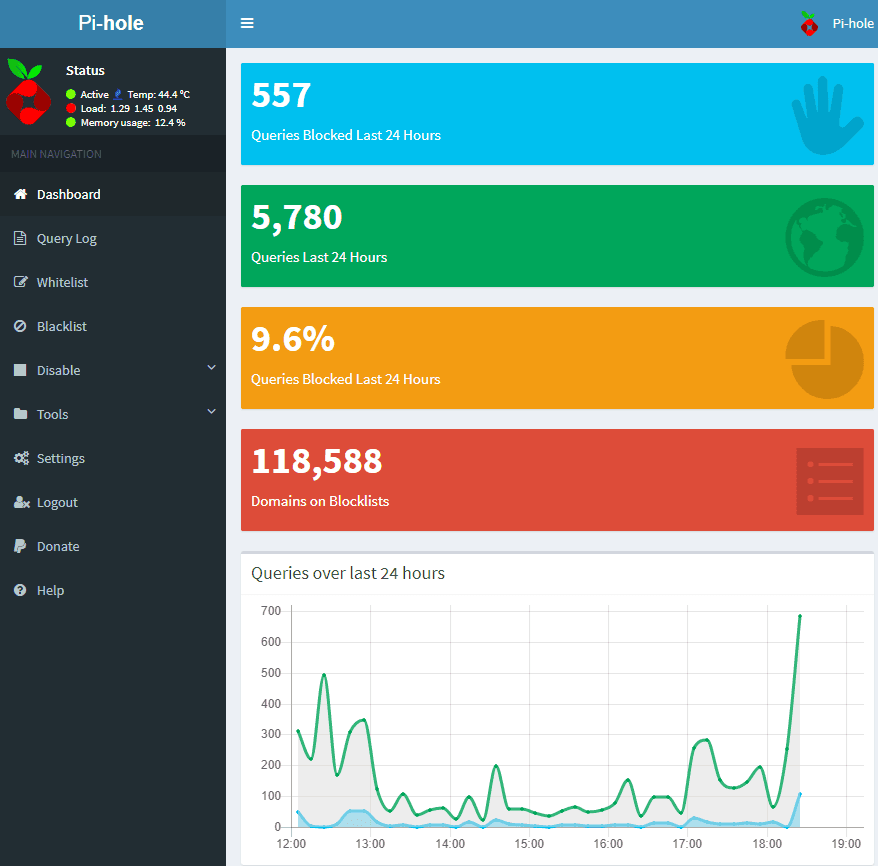
Task: Open the 5,780 queries card
Action: pos(557,236)
